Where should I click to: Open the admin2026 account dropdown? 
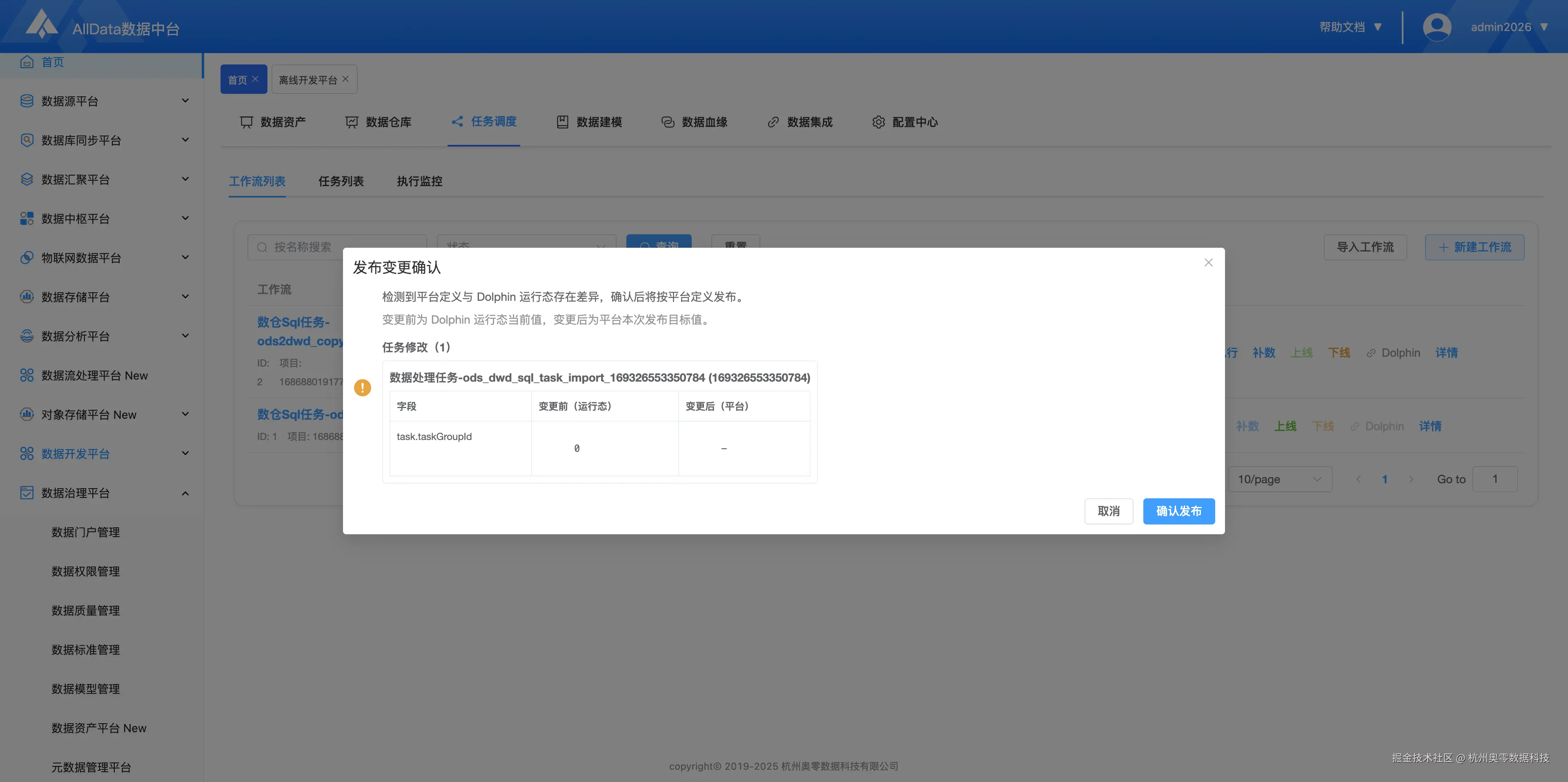click(1508, 26)
